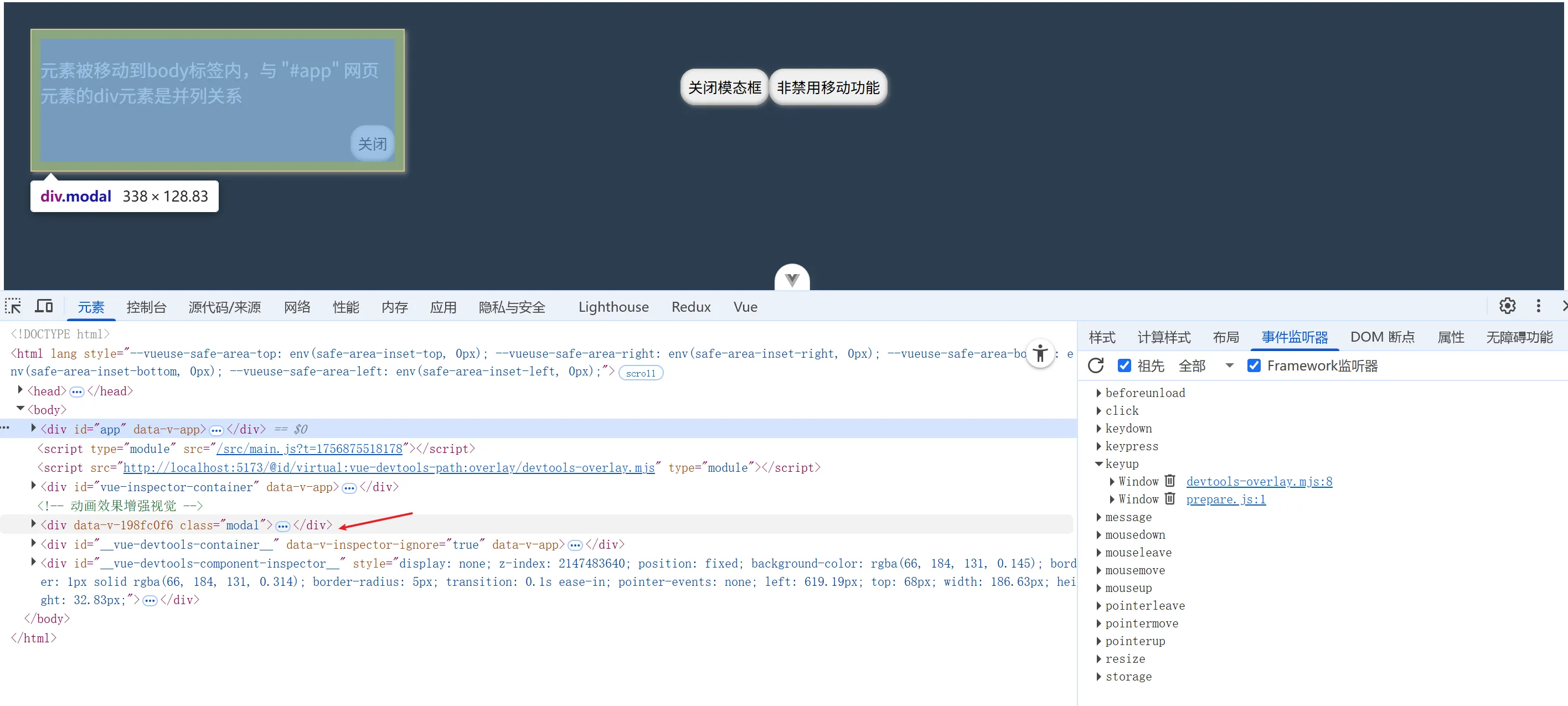
Task: Activate the inspect element picker icon
Action: [13, 306]
